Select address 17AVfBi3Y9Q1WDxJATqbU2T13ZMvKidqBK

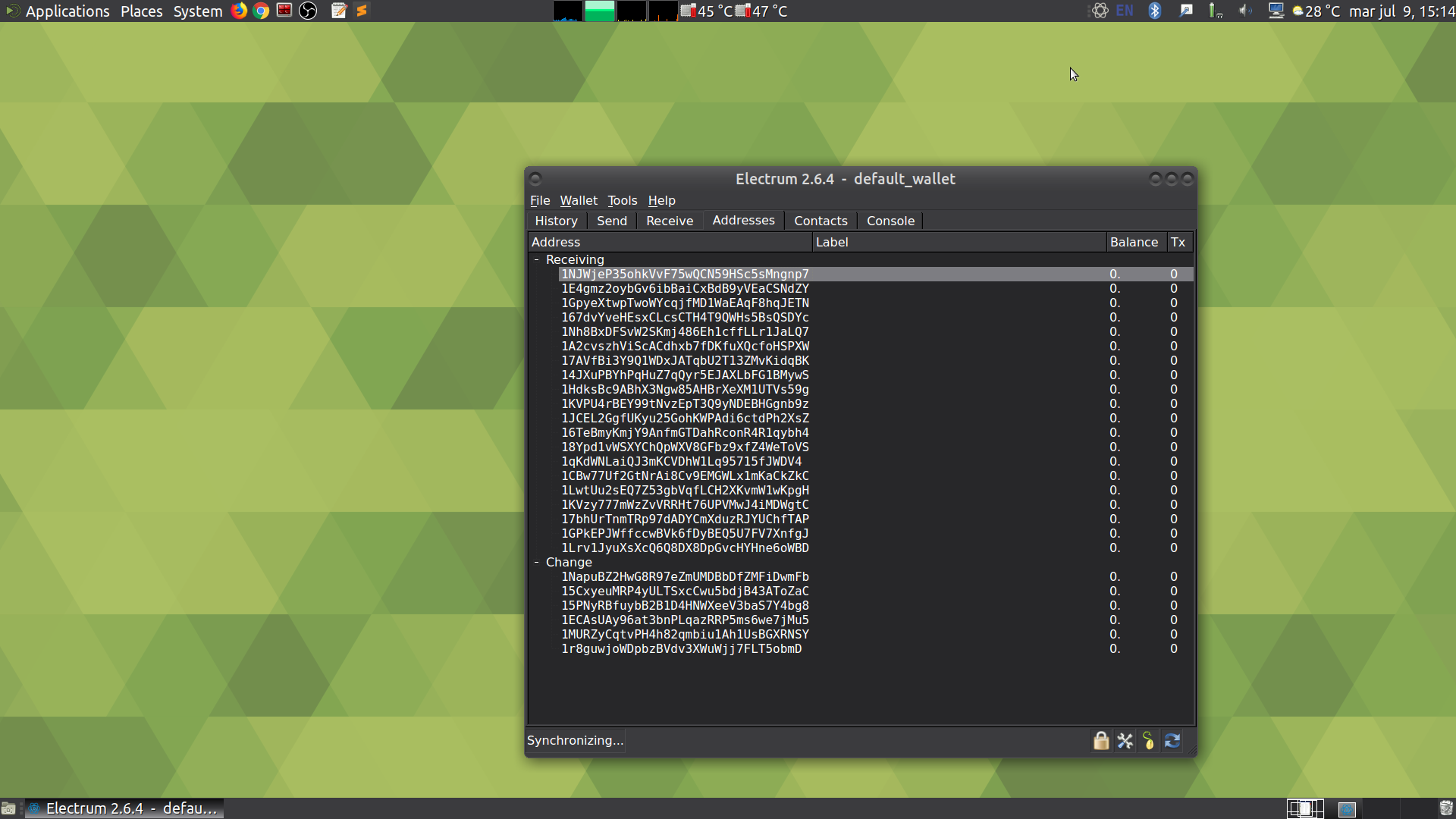(x=685, y=360)
